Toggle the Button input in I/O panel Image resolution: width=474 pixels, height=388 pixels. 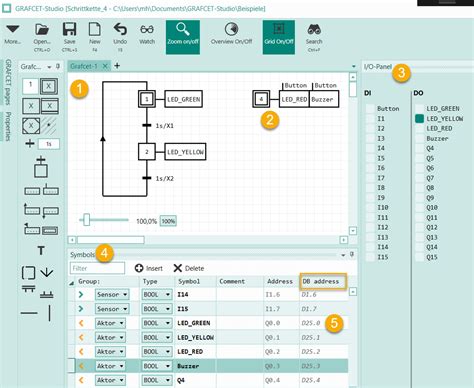pyautogui.click(x=370, y=108)
